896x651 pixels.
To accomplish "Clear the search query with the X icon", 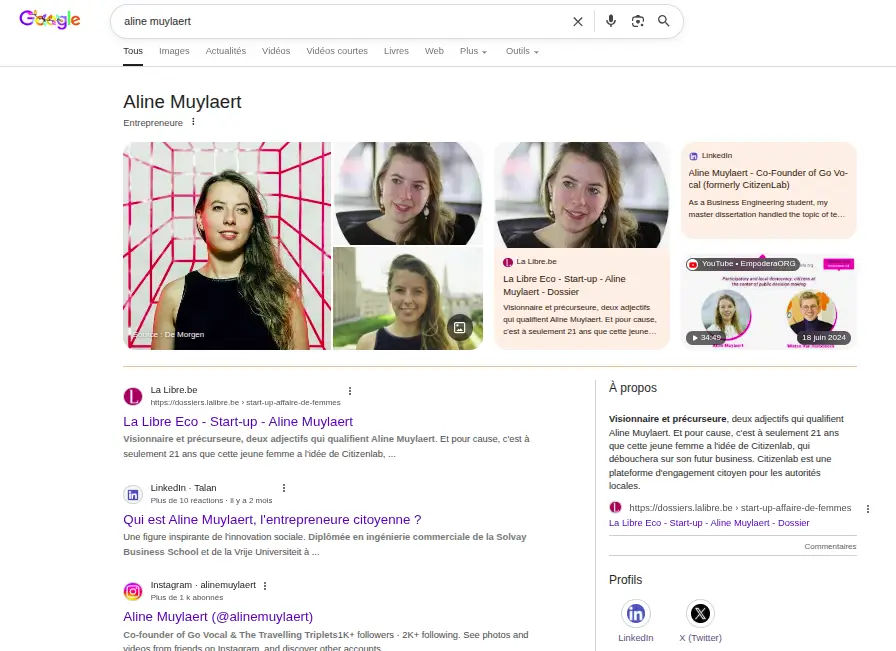I will point(577,21).
